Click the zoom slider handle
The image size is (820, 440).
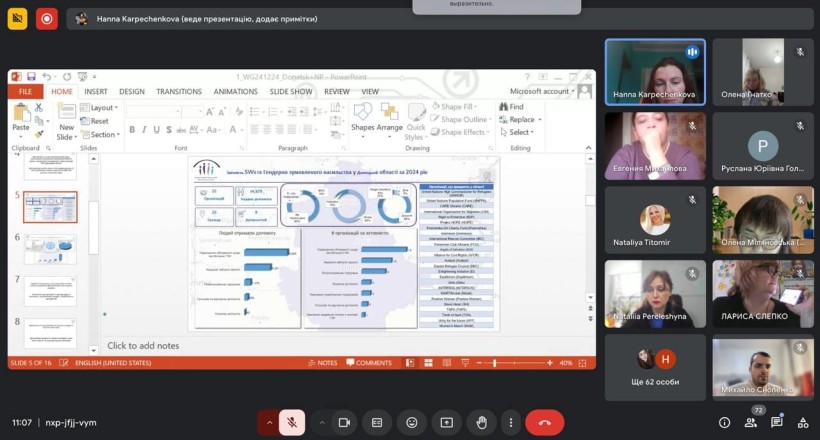click(494, 363)
